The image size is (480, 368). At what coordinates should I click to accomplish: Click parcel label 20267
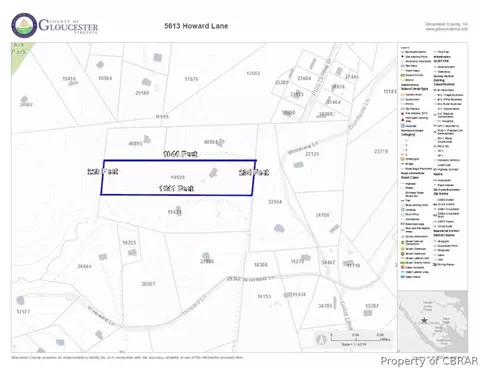tap(148, 284)
